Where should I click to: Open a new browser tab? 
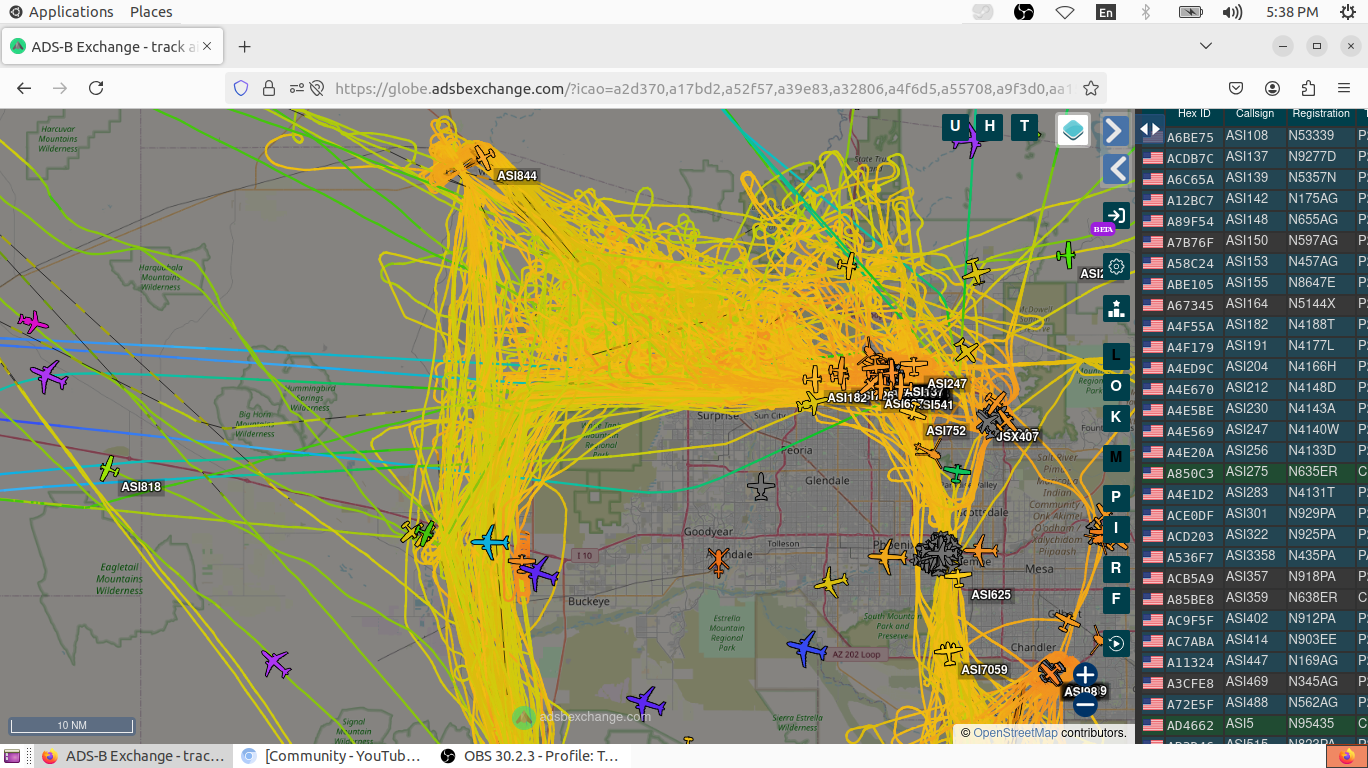[x=244, y=47]
